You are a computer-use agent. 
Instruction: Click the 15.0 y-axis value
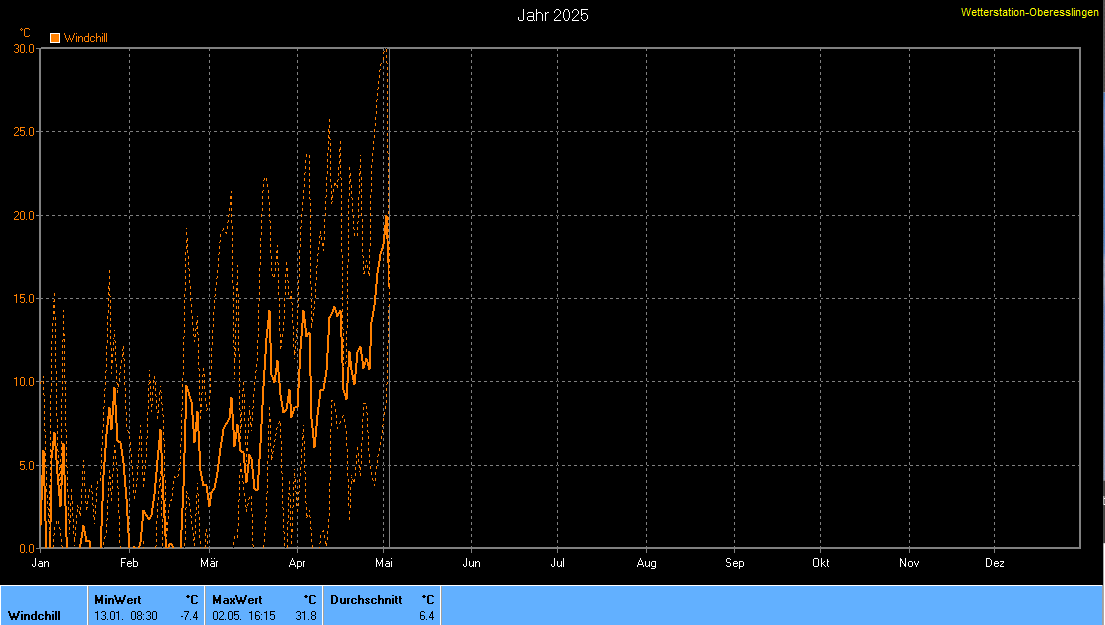pyautogui.click(x=24, y=299)
